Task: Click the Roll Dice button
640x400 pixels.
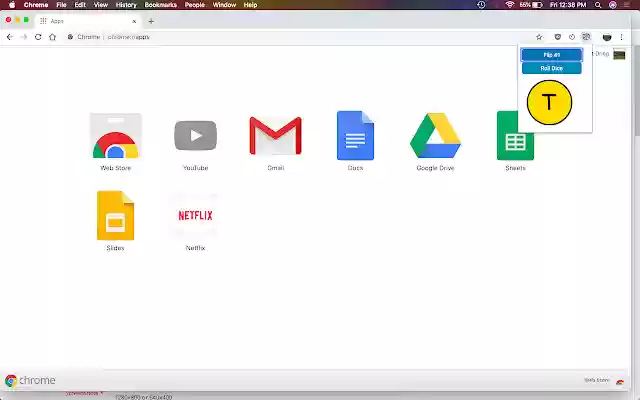Action: 551,68
